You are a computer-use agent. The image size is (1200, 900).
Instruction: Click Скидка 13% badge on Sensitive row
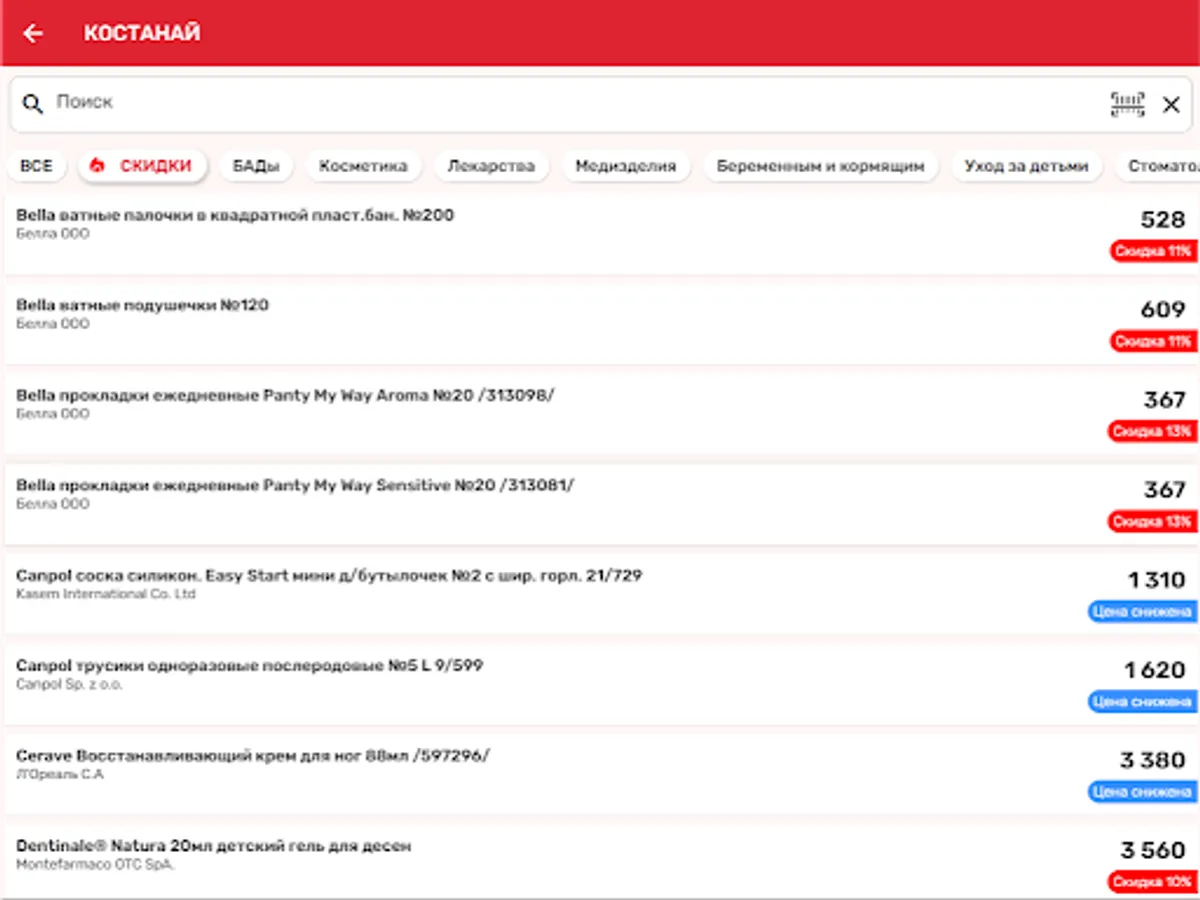click(1153, 521)
